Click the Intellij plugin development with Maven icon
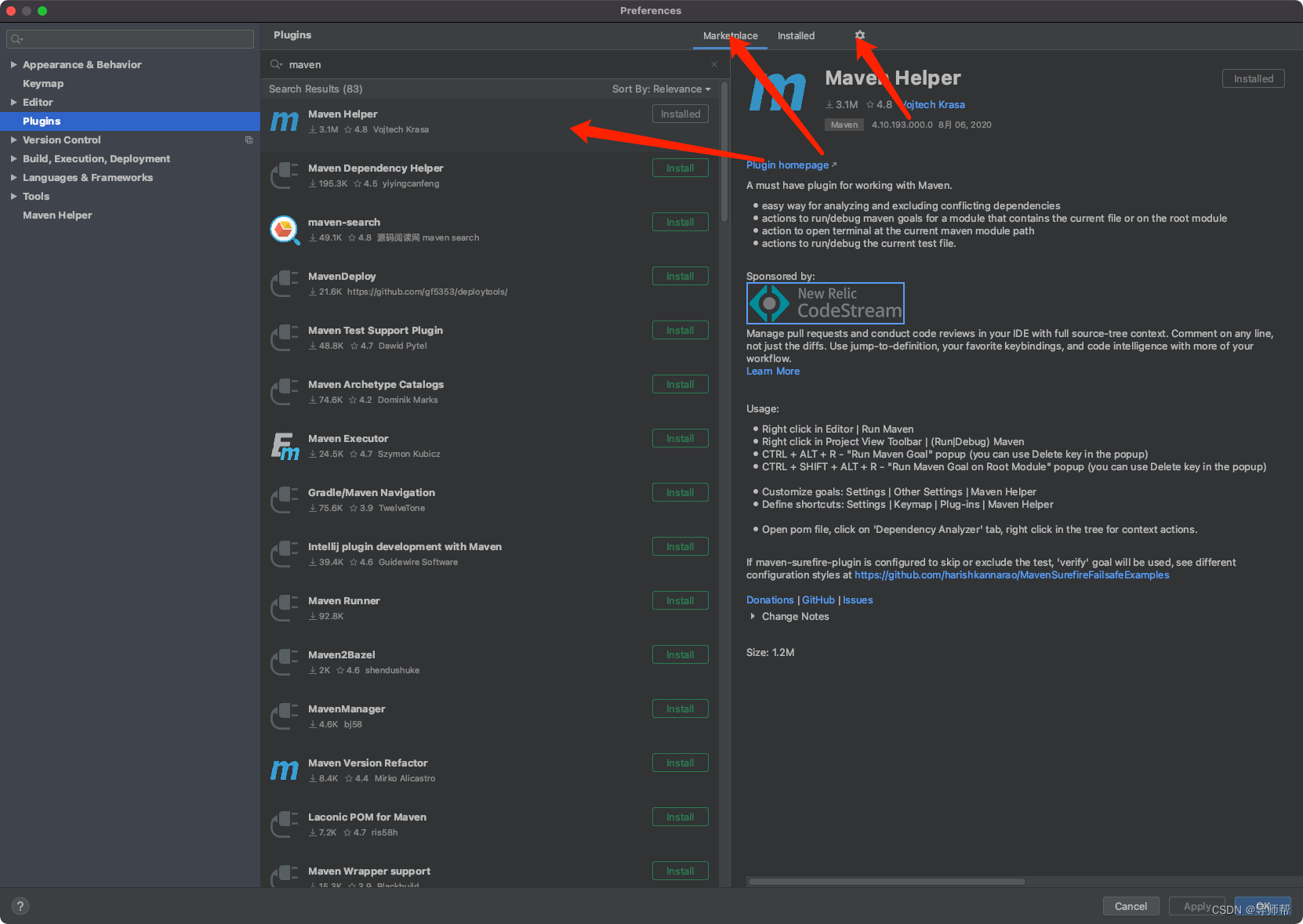 pyautogui.click(x=284, y=554)
